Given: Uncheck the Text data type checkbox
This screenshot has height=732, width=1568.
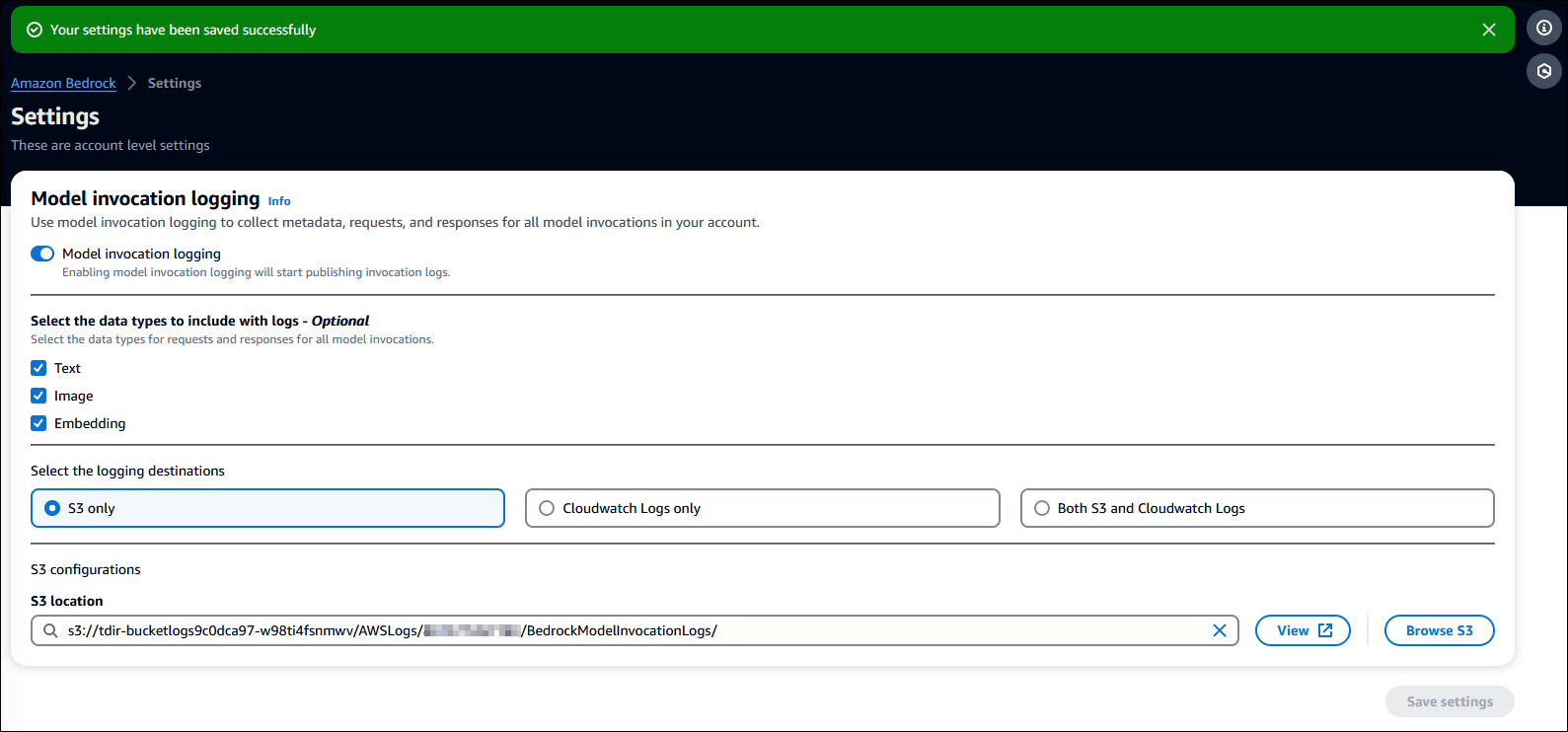Looking at the screenshot, I should click(38, 368).
